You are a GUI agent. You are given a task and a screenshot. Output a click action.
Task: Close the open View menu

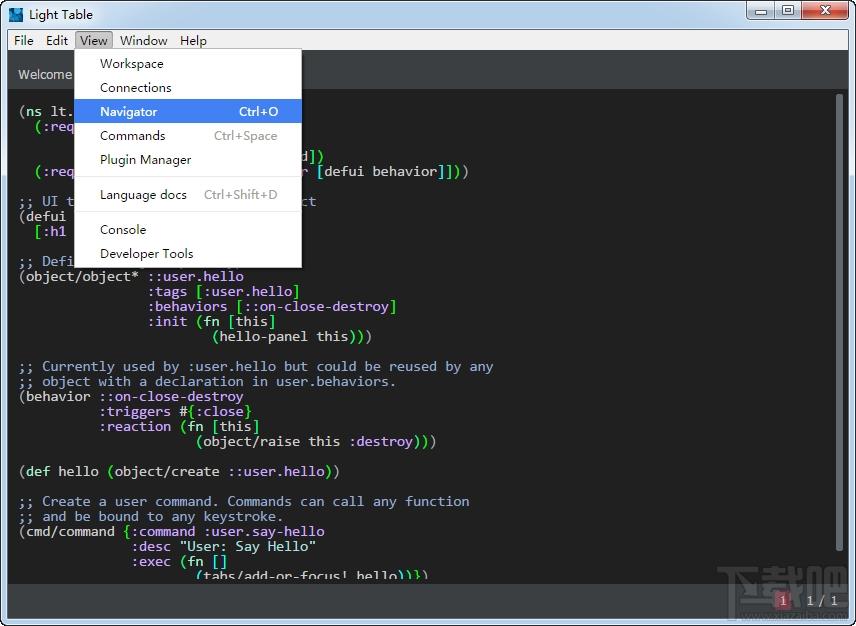(x=93, y=40)
